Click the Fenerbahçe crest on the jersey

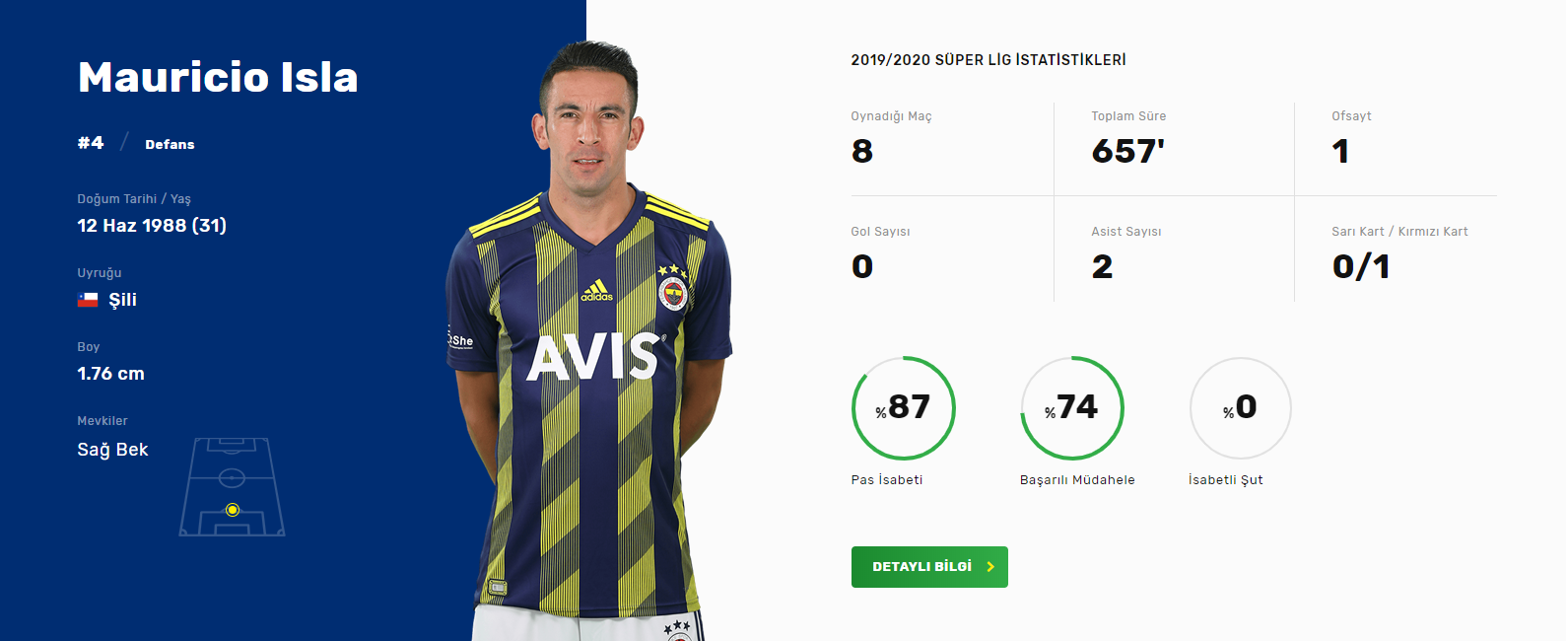[673, 292]
